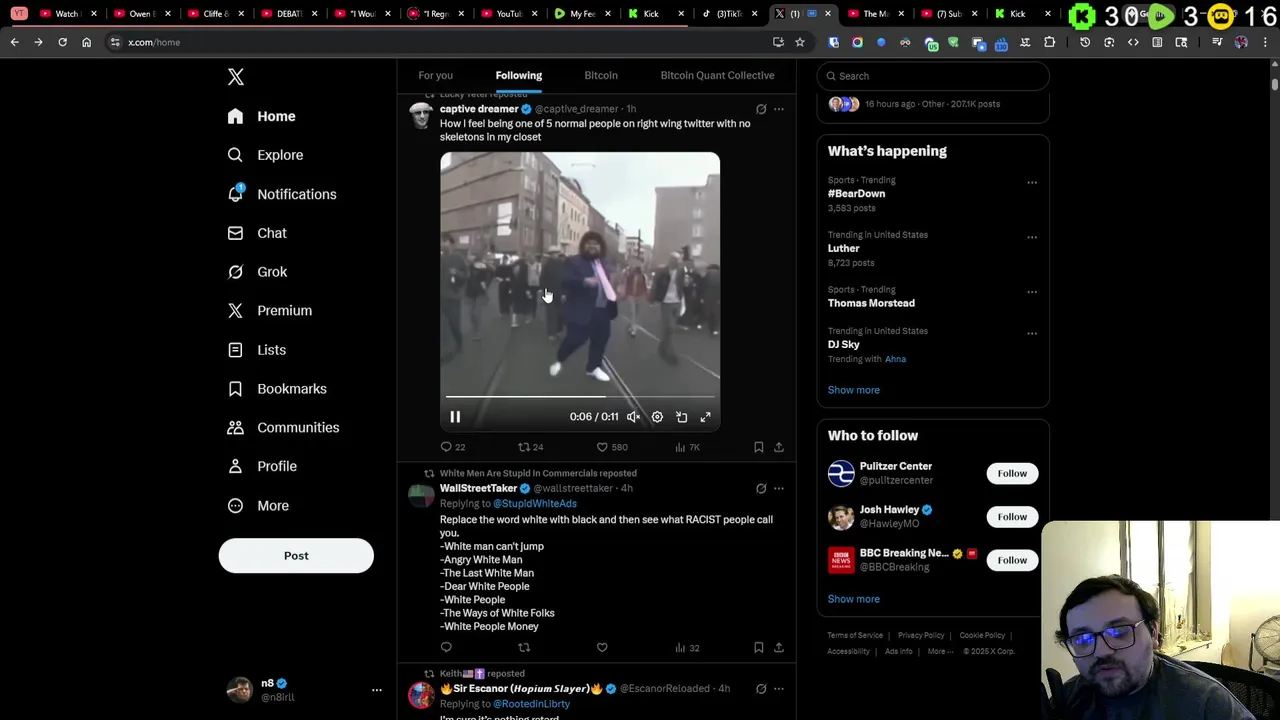Follow Josh Hawley
1280x720 pixels.
tap(1012, 517)
